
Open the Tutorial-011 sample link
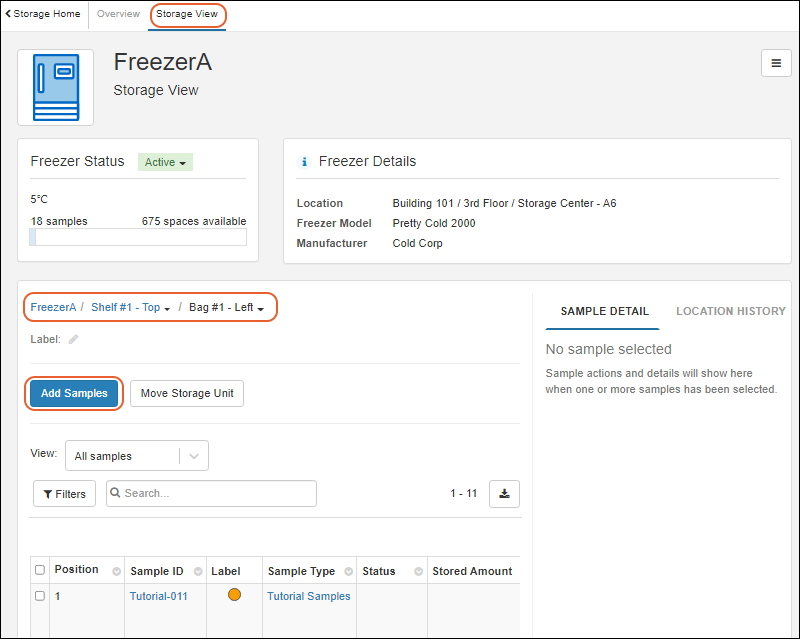point(158,596)
